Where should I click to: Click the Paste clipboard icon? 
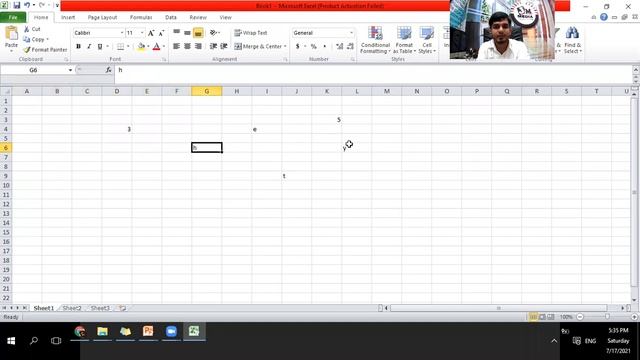(11, 33)
